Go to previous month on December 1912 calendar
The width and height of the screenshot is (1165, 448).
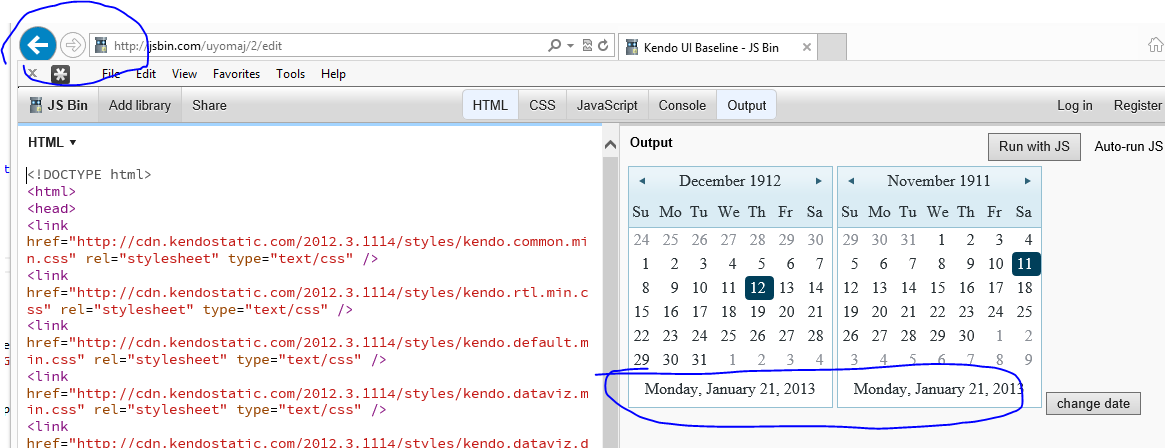pyautogui.click(x=642, y=181)
